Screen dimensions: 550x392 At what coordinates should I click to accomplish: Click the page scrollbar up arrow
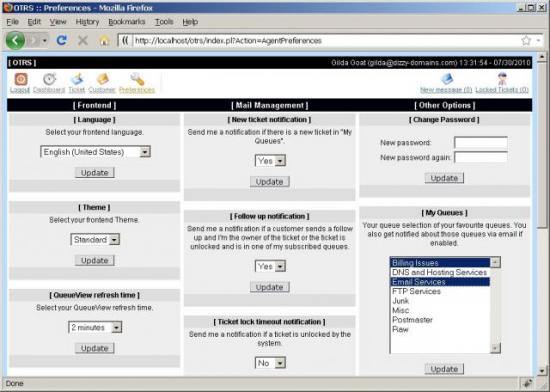(x=542, y=56)
